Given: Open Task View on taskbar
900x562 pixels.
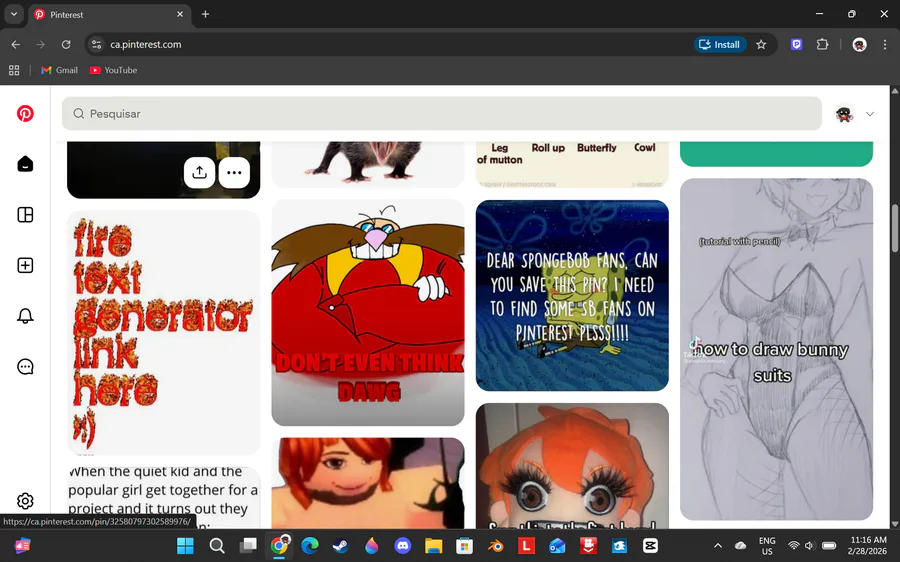Looking at the screenshot, I should pos(248,545).
